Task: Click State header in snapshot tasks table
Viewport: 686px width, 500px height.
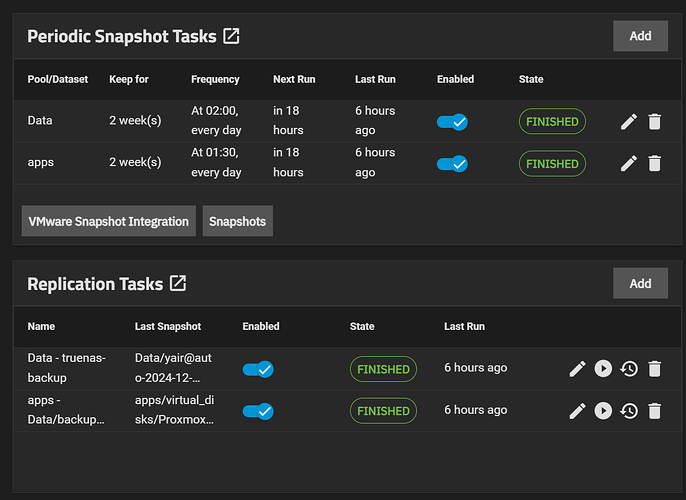Action: click(531, 79)
